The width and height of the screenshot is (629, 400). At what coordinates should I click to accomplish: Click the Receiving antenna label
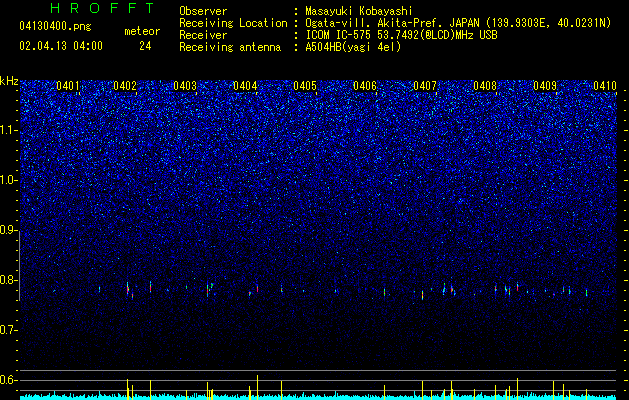coord(230,47)
